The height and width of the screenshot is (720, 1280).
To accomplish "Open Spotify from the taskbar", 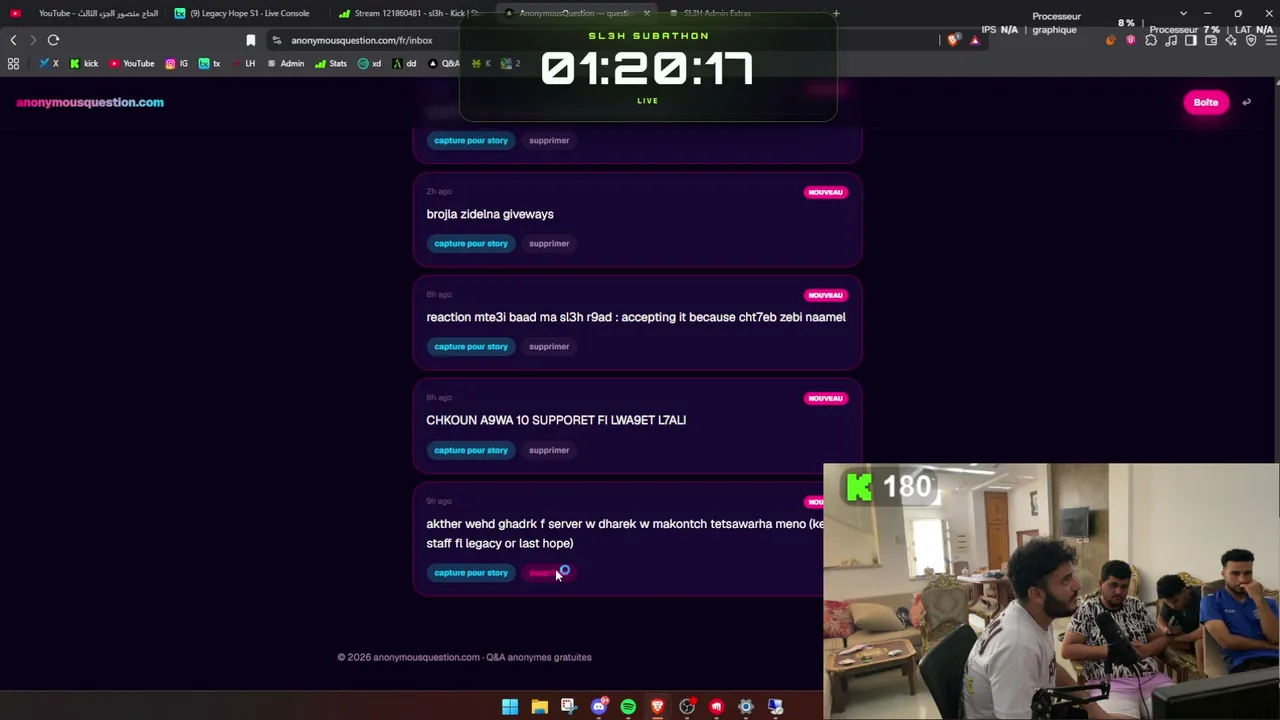I will point(628,707).
